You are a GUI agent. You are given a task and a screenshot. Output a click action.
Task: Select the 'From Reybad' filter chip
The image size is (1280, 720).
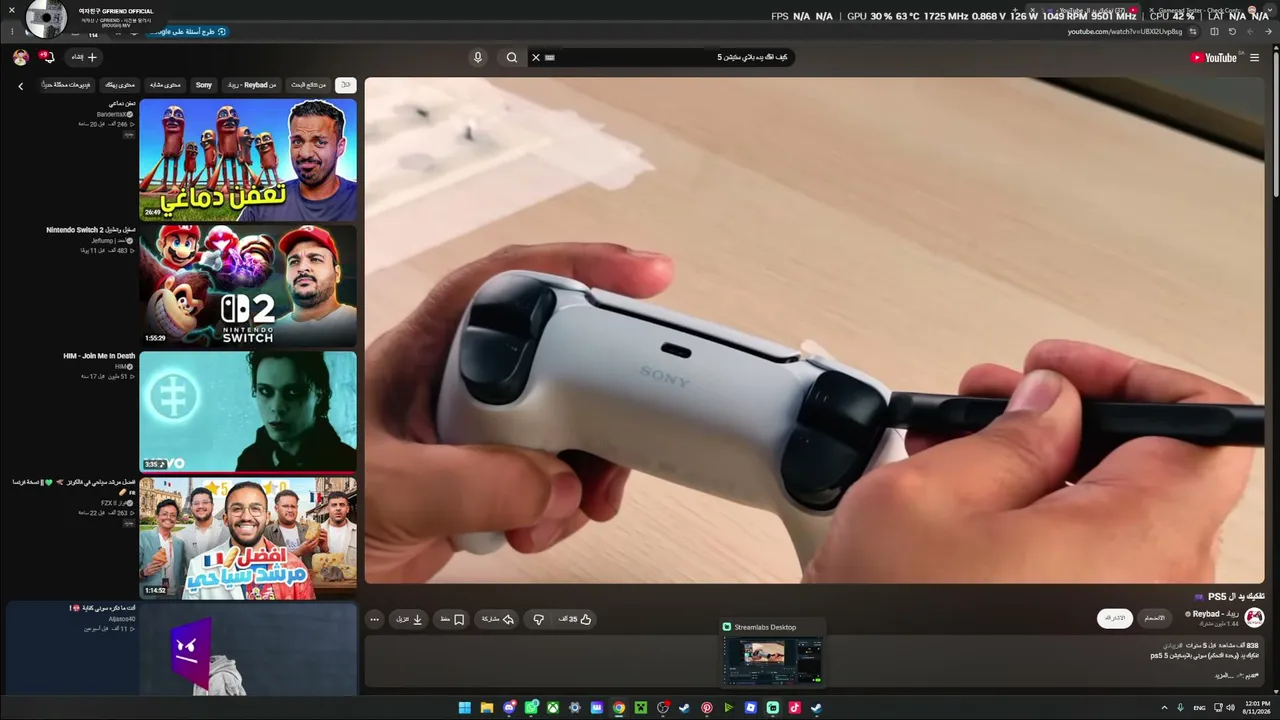251,85
